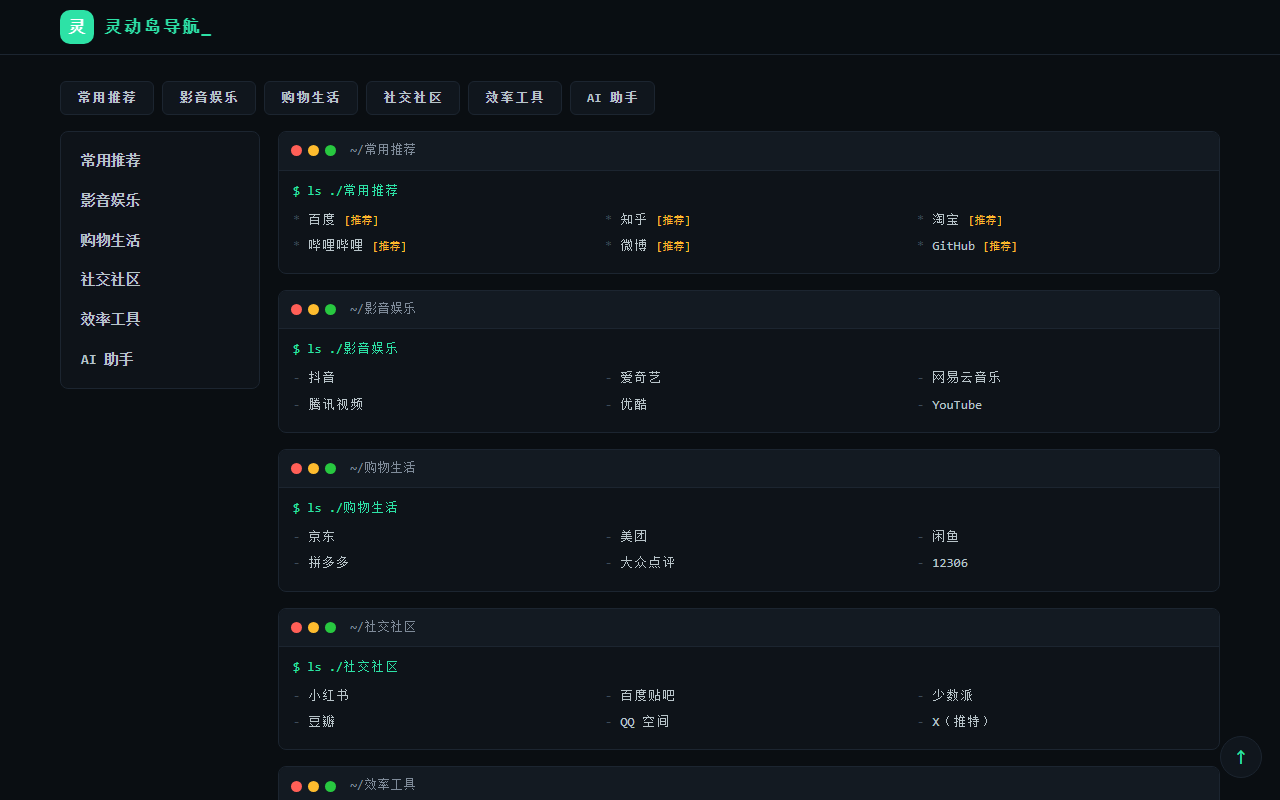This screenshot has width=1280, height=800.
Task: Open the X（推特）link
Action: [x=960, y=722]
